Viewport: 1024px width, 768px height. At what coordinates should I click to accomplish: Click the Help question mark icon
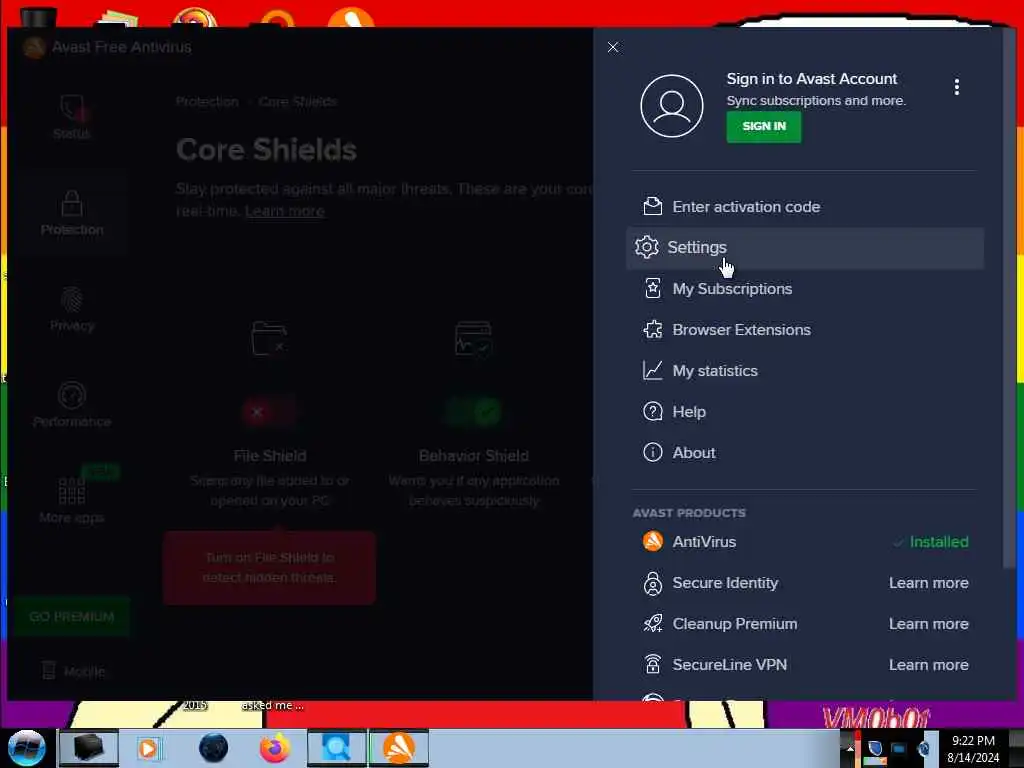[652, 411]
